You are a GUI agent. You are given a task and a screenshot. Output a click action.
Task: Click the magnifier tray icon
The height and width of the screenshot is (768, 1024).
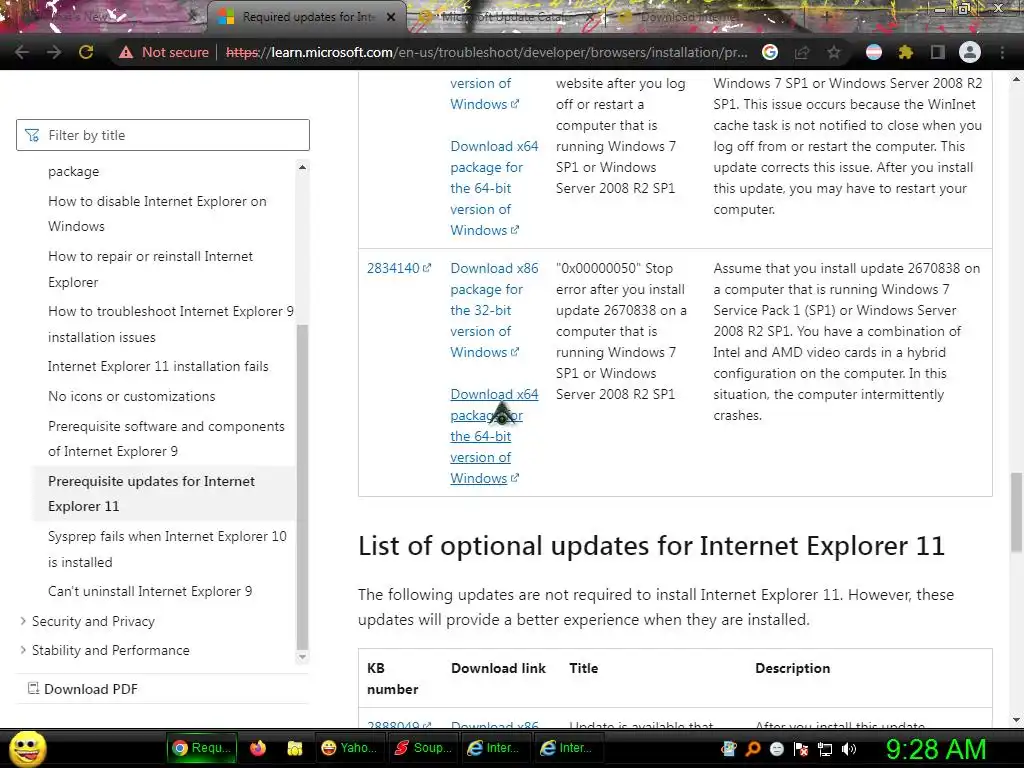[753, 749]
